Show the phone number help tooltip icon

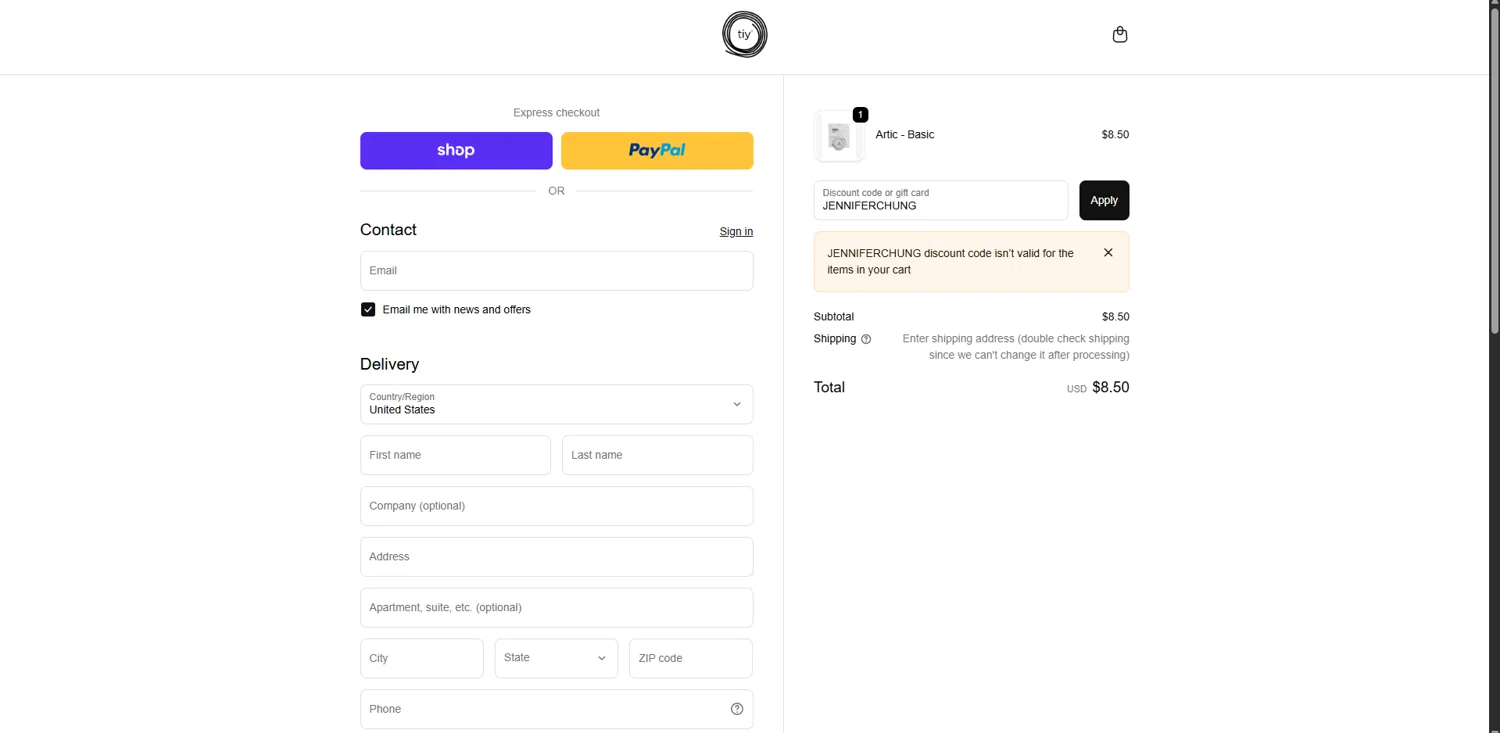[737, 709]
